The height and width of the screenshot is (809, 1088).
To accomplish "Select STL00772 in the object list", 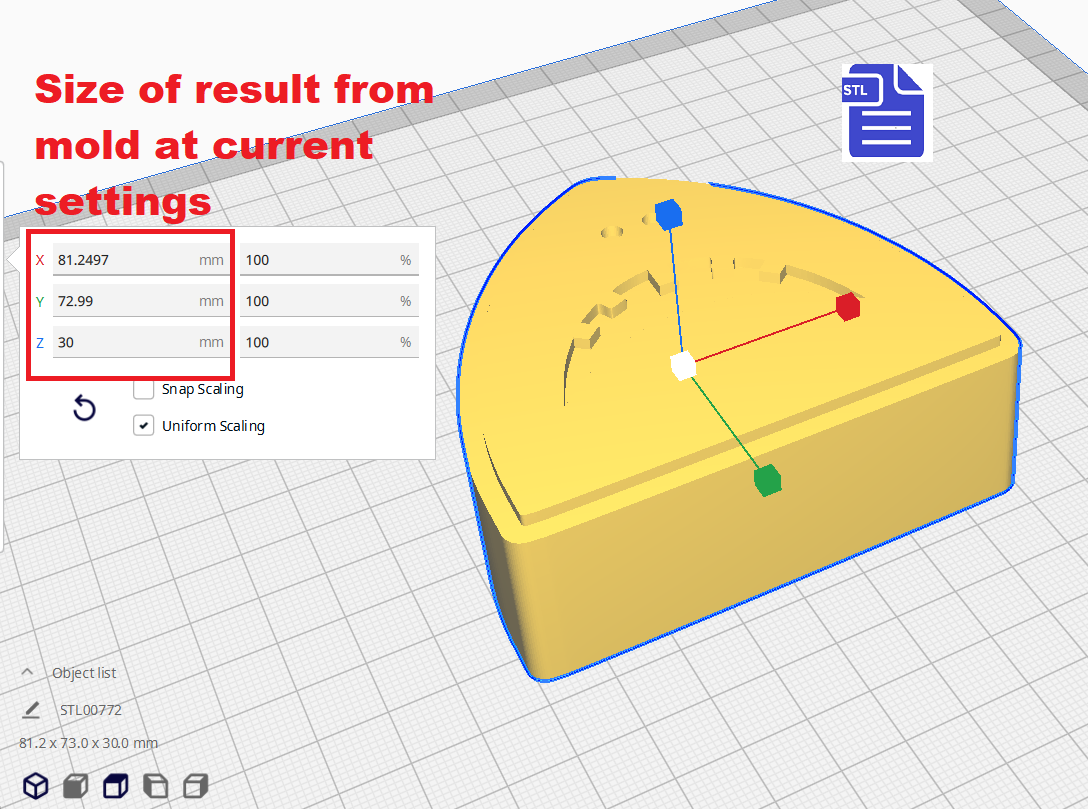I will pos(90,710).
